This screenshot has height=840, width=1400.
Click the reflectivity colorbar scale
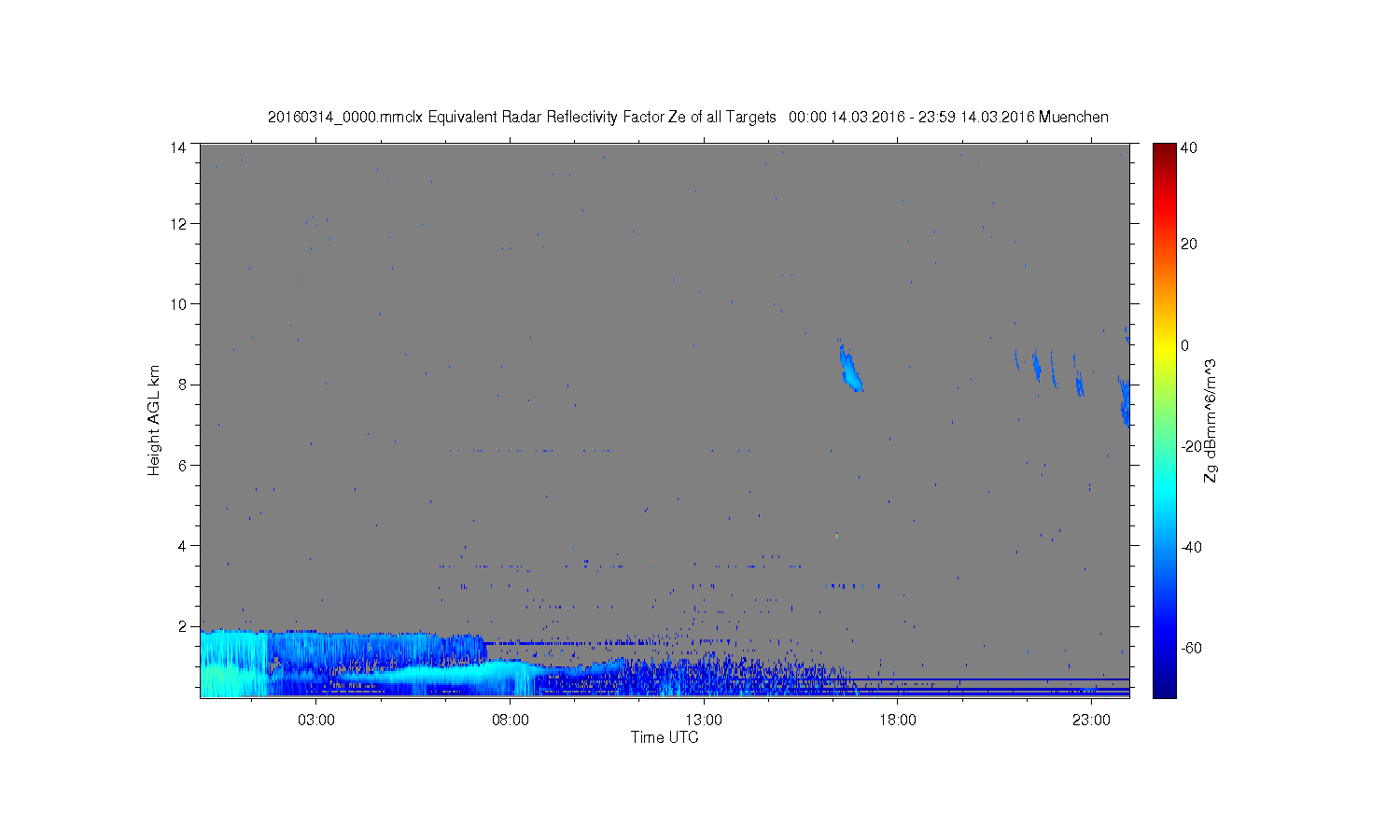pos(1164,420)
